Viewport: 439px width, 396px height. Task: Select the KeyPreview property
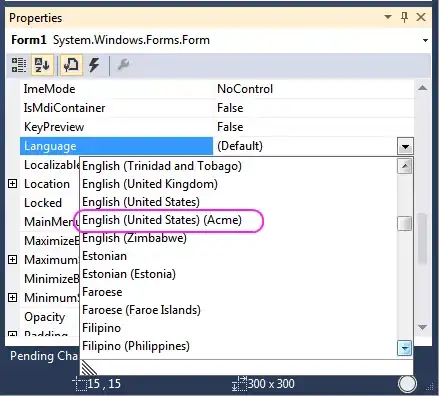pos(54,127)
